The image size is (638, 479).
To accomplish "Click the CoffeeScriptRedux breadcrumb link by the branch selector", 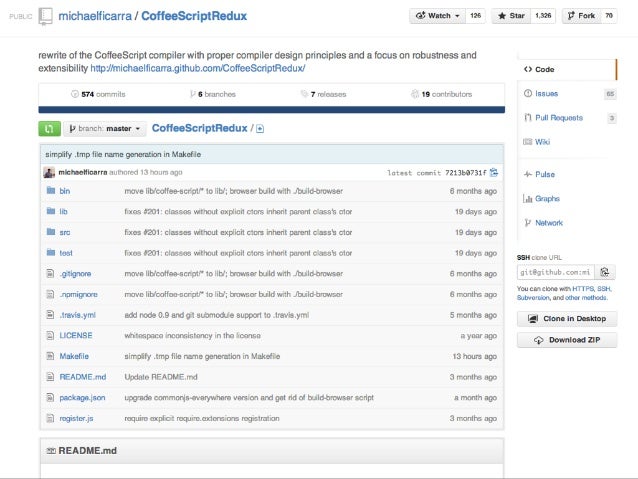I will pos(199,128).
